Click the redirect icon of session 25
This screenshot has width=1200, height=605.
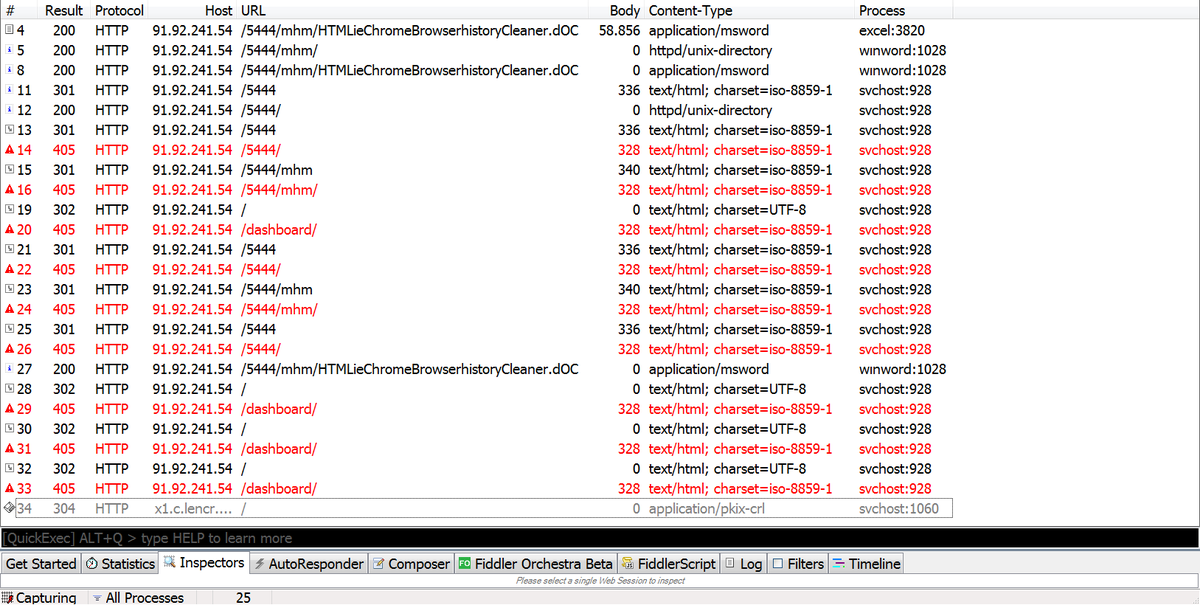[9, 329]
